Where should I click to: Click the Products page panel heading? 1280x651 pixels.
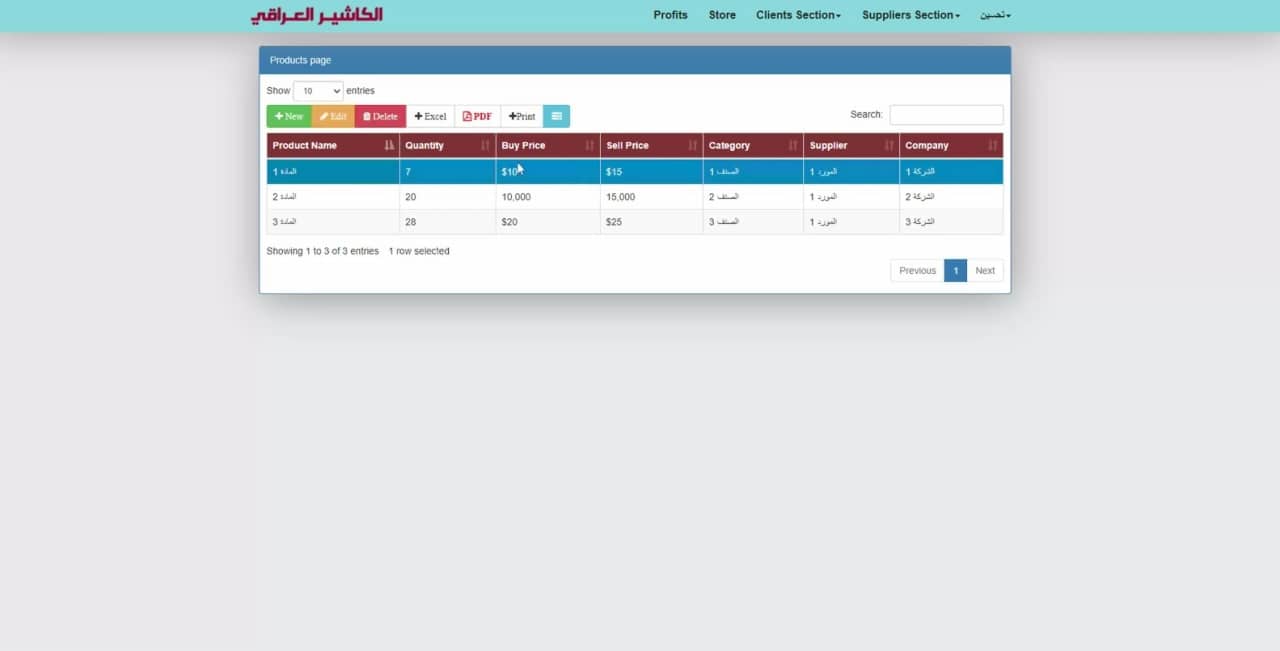[x=635, y=60]
